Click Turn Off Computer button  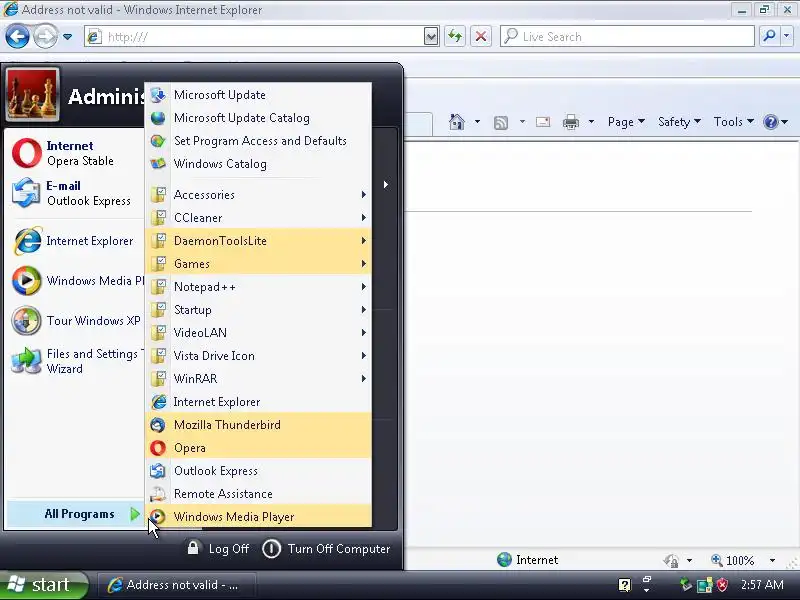click(326, 549)
